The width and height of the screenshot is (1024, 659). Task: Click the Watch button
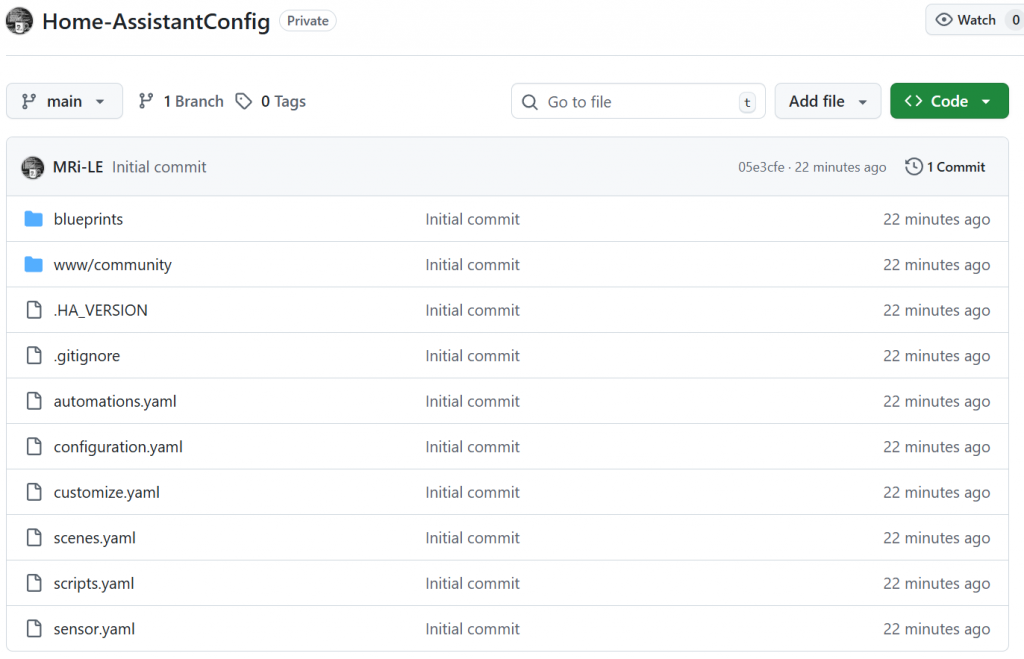click(966, 20)
